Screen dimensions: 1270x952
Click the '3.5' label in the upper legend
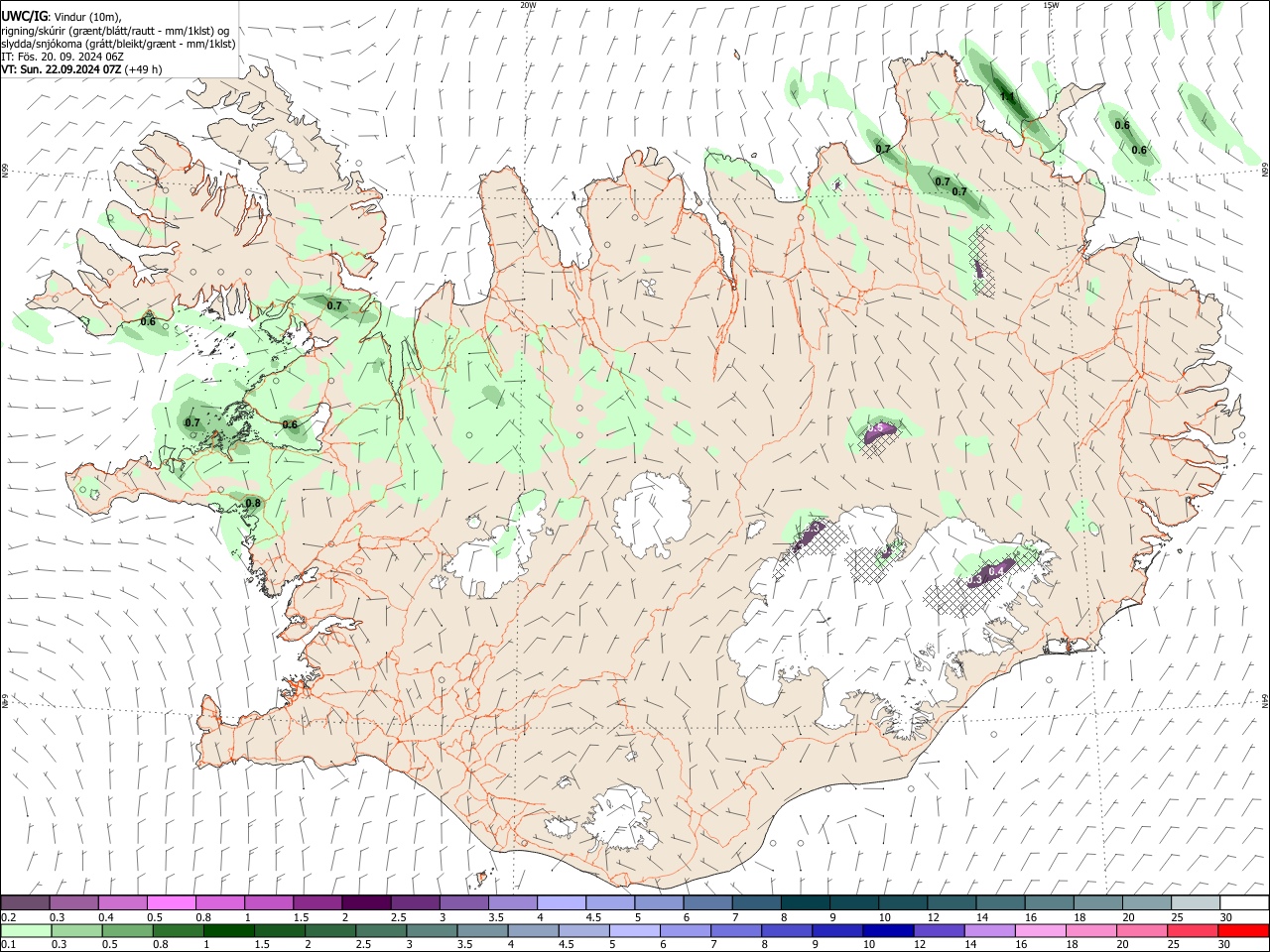[496, 917]
